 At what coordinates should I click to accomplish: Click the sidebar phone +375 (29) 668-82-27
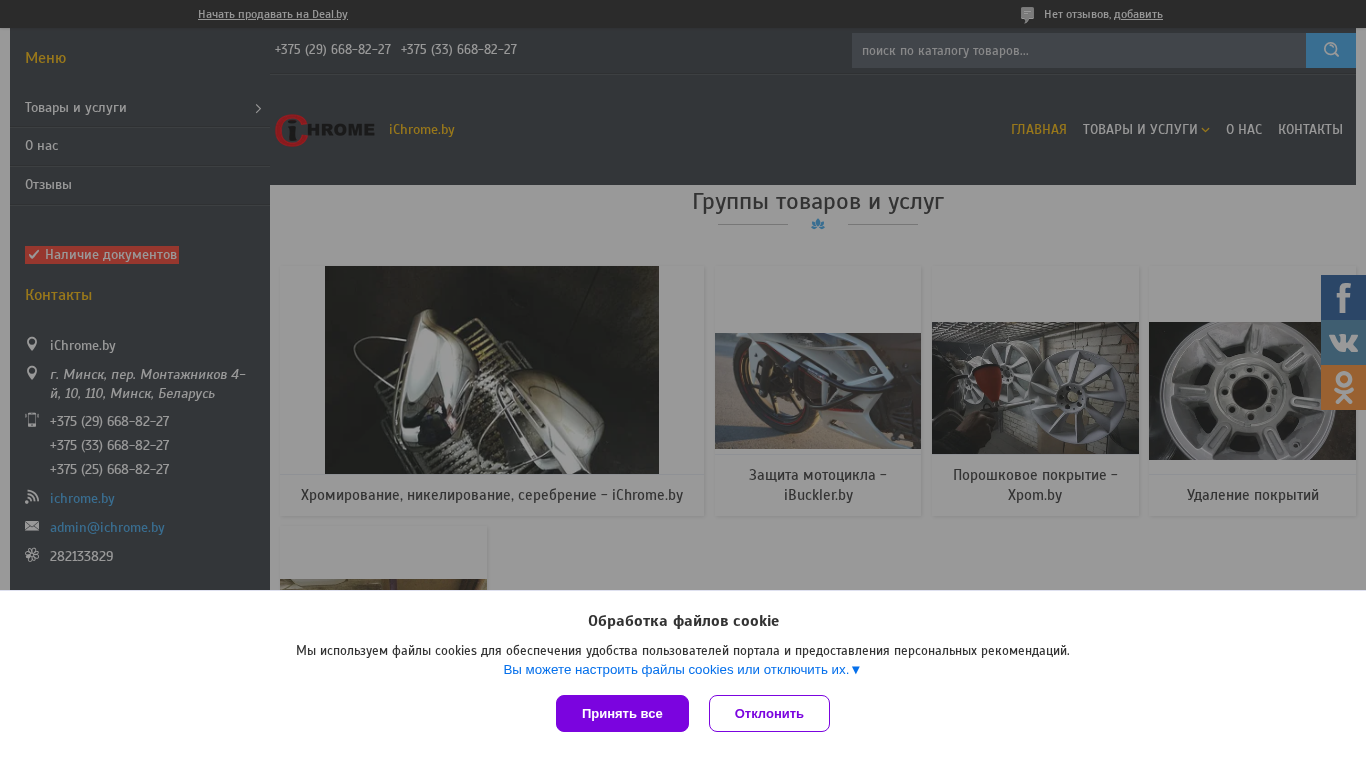click(x=110, y=421)
